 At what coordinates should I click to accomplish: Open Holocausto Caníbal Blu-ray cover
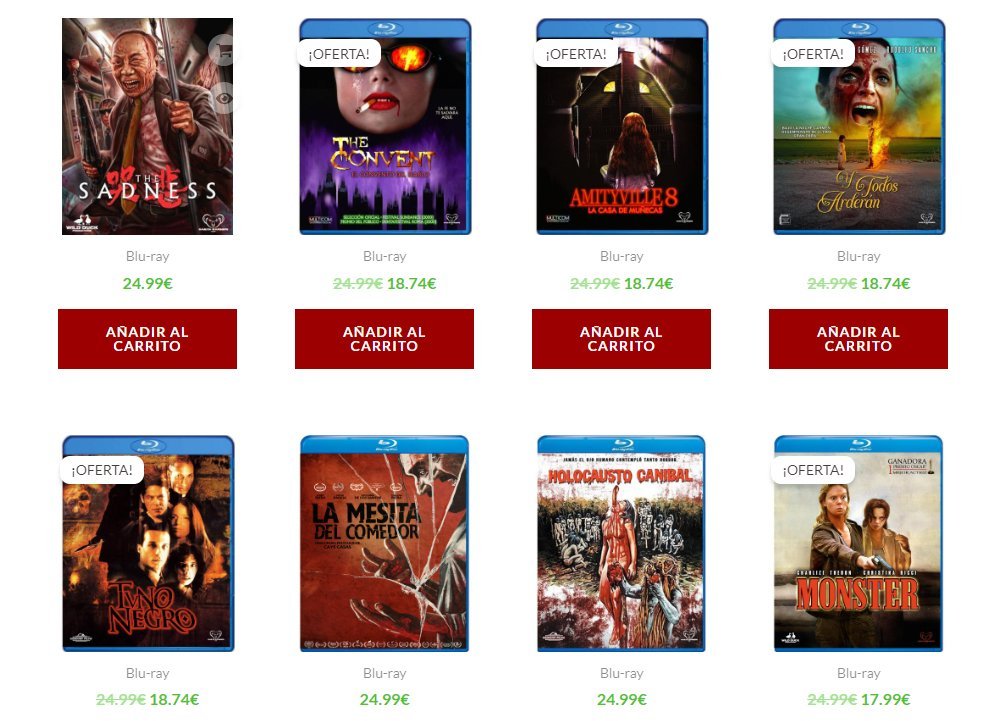[x=621, y=543]
